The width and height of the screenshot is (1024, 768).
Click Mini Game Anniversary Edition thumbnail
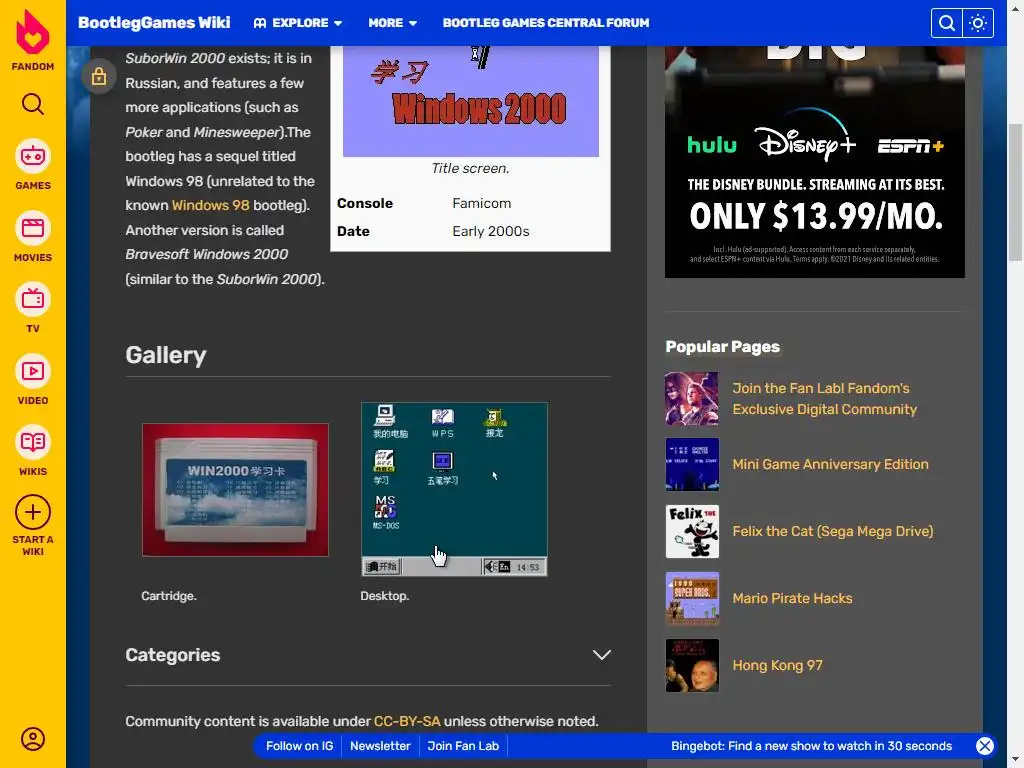coord(692,464)
